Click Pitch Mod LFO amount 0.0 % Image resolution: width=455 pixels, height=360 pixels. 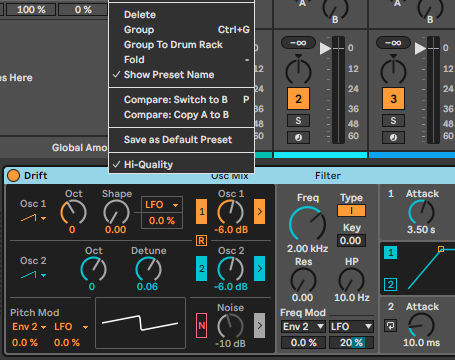coord(67,342)
